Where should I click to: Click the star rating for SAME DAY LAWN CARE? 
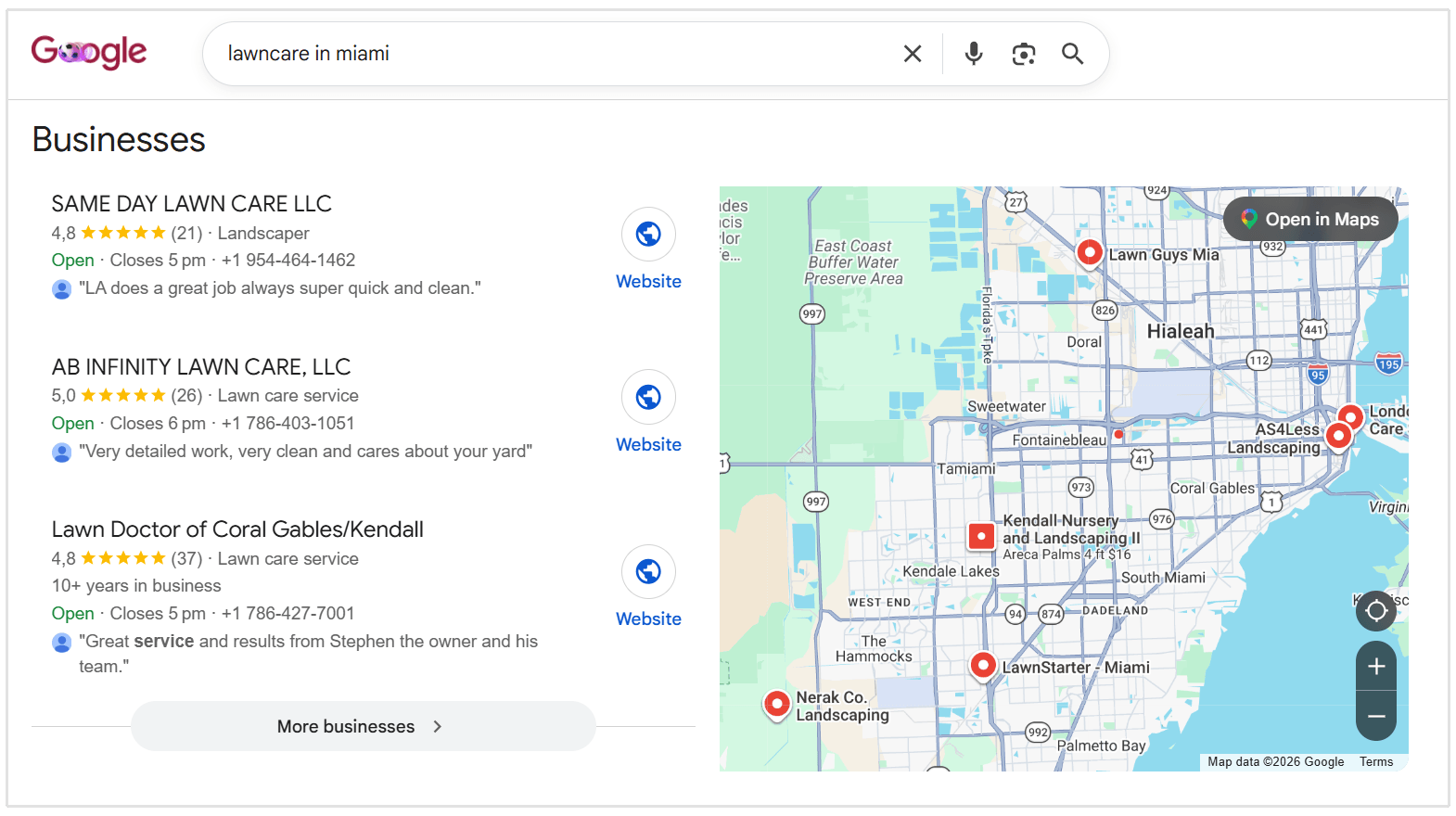(123, 233)
